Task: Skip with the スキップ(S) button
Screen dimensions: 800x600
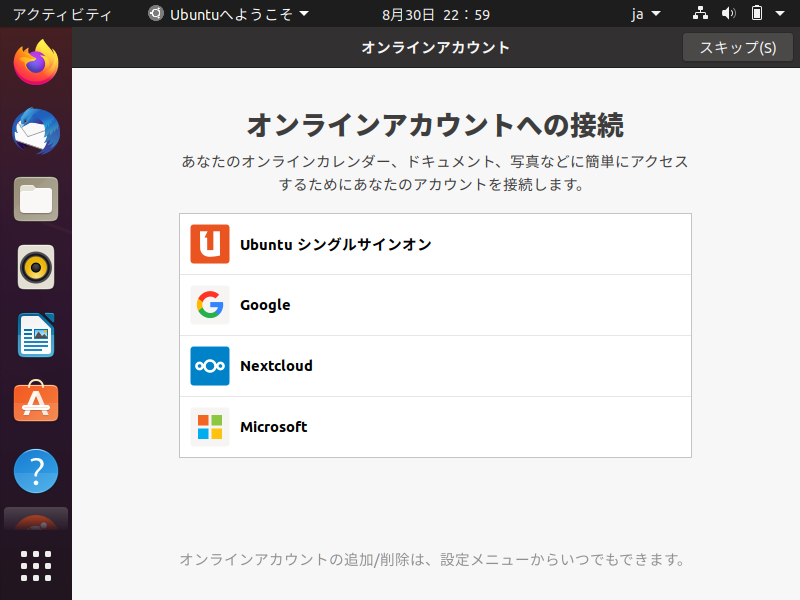Action: tap(738, 47)
